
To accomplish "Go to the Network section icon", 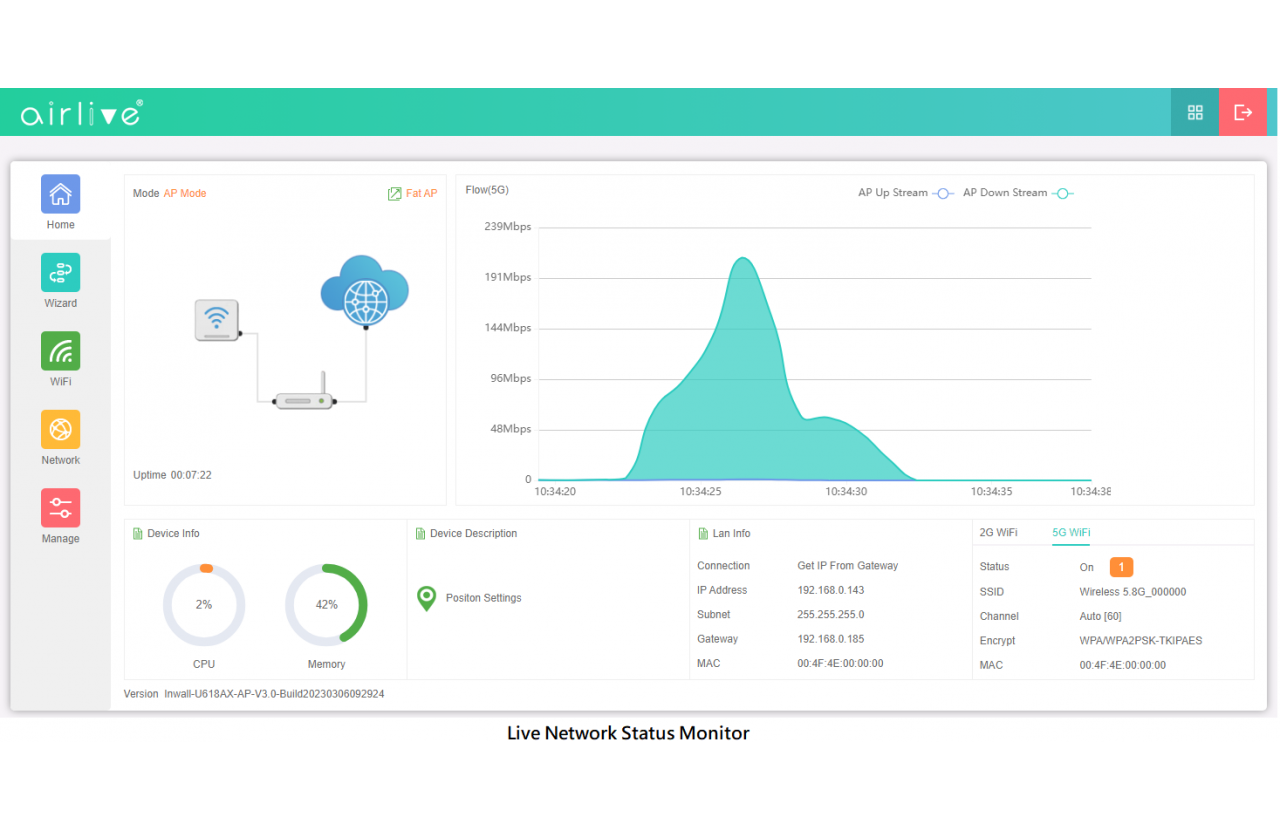I will [60, 430].
